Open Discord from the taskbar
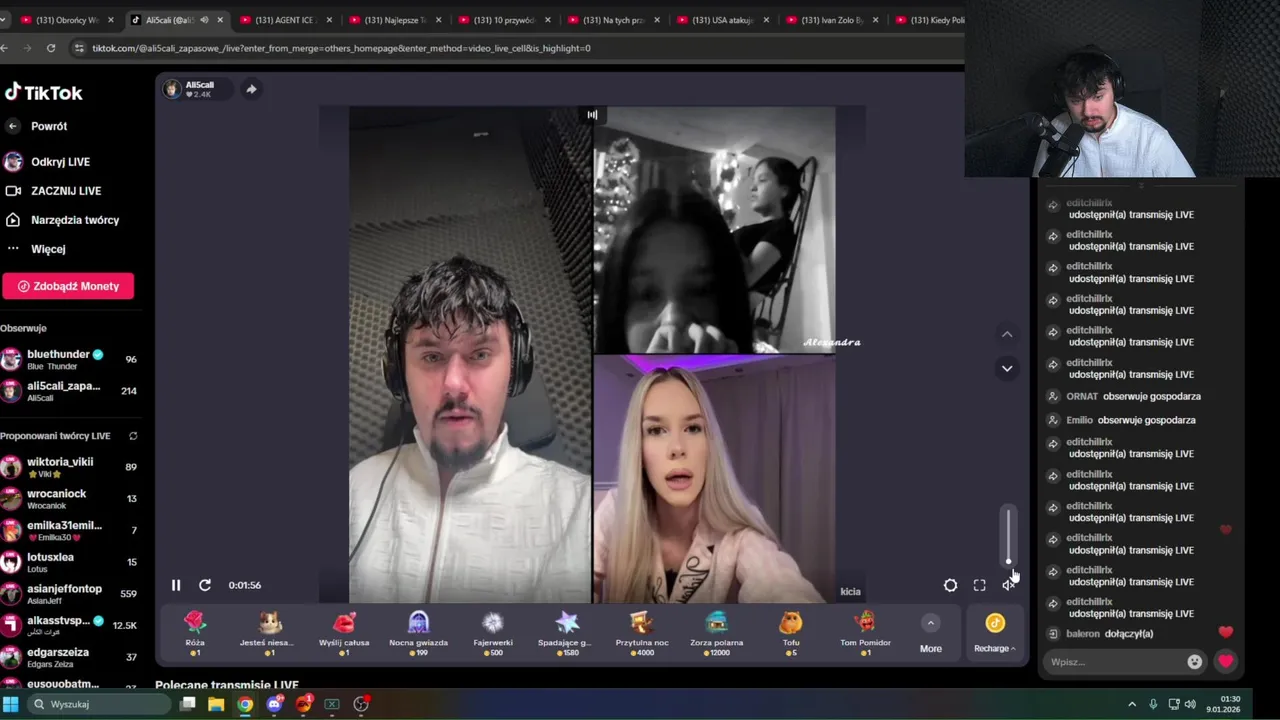The height and width of the screenshot is (720, 1280). click(274, 704)
